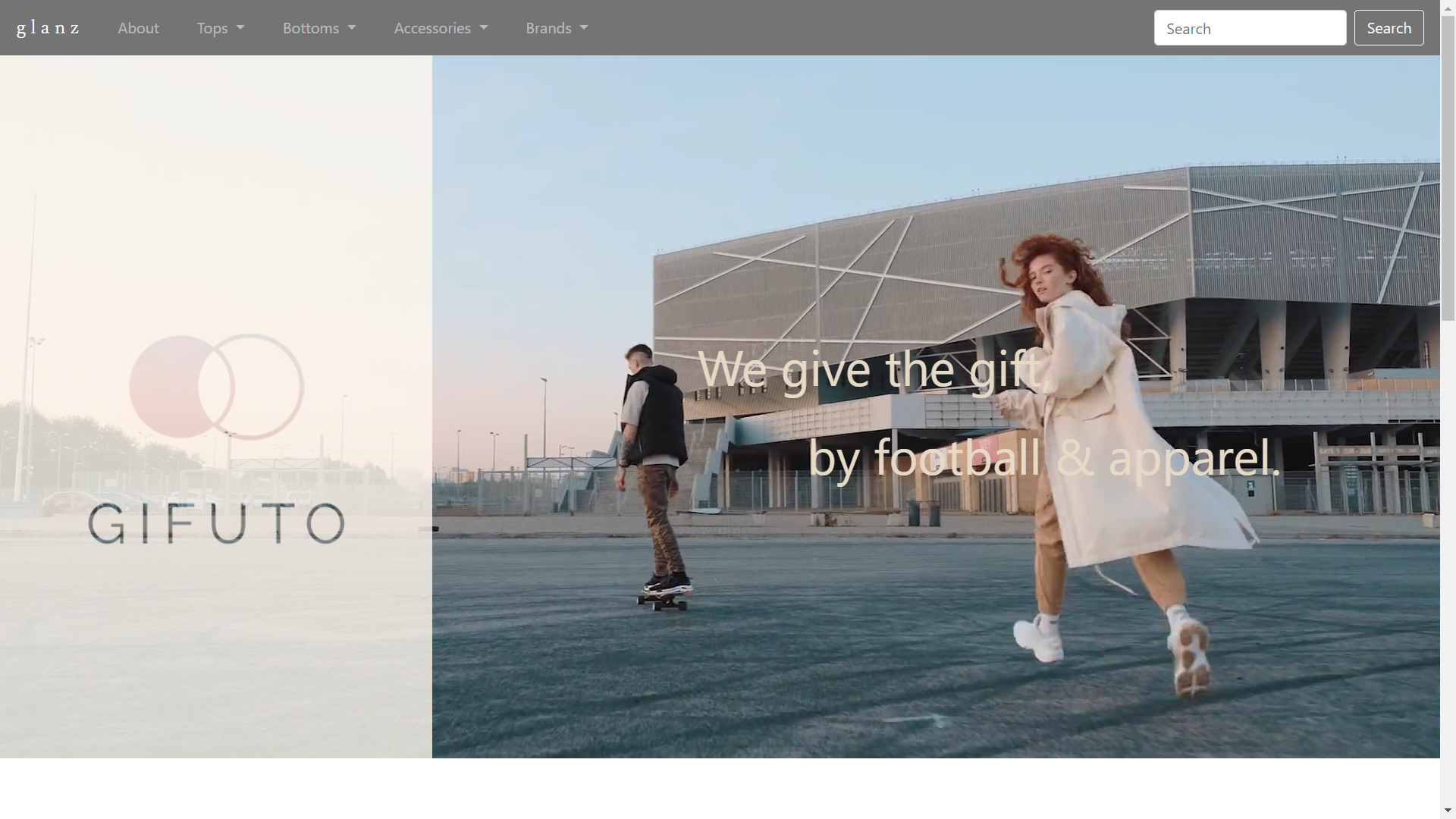The height and width of the screenshot is (819, 1456).
Task: Click the "We give the gift" headline
Action: tap(872, 370)
